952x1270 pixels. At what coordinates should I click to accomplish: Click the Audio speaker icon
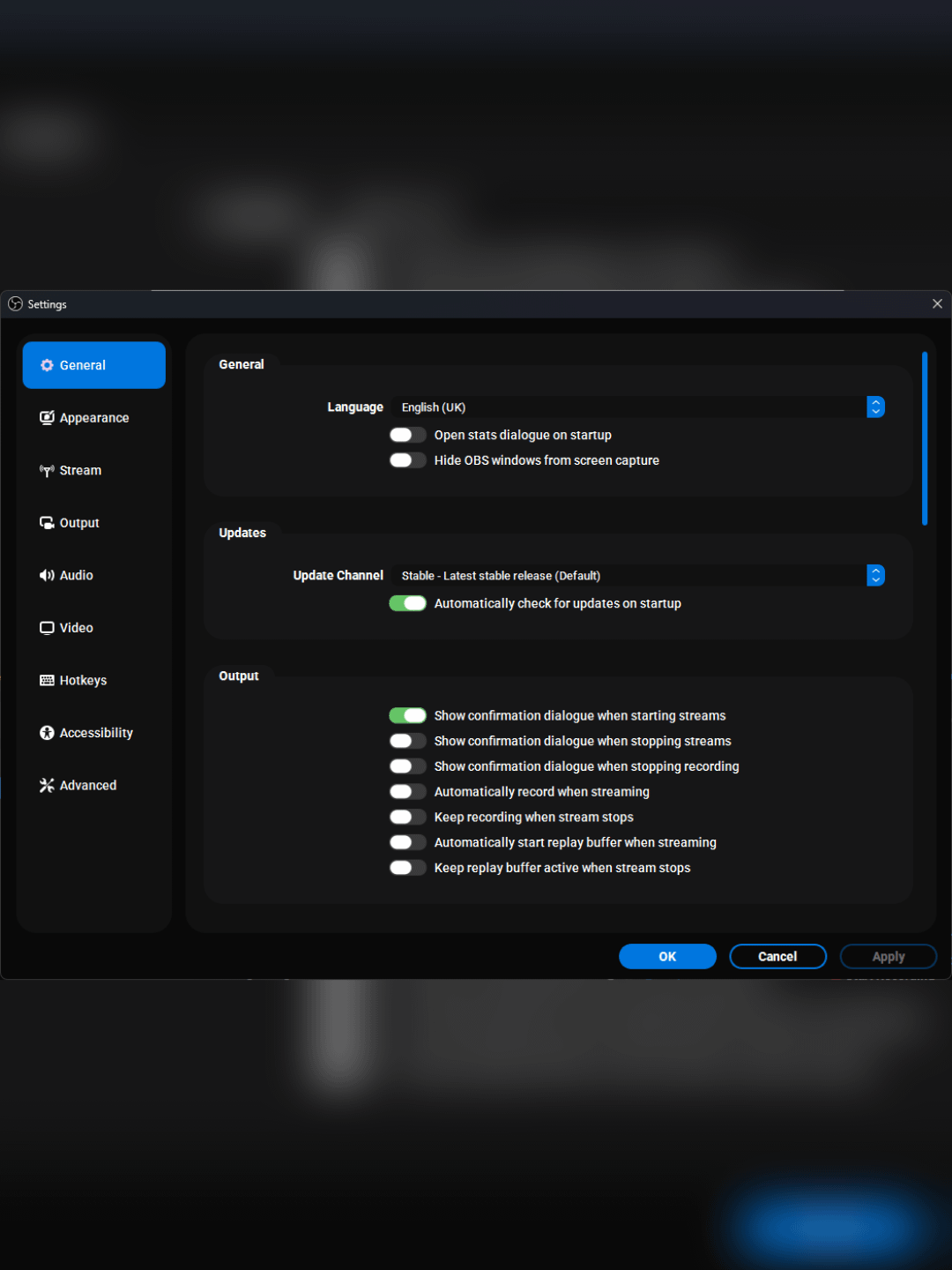point(47,575)
